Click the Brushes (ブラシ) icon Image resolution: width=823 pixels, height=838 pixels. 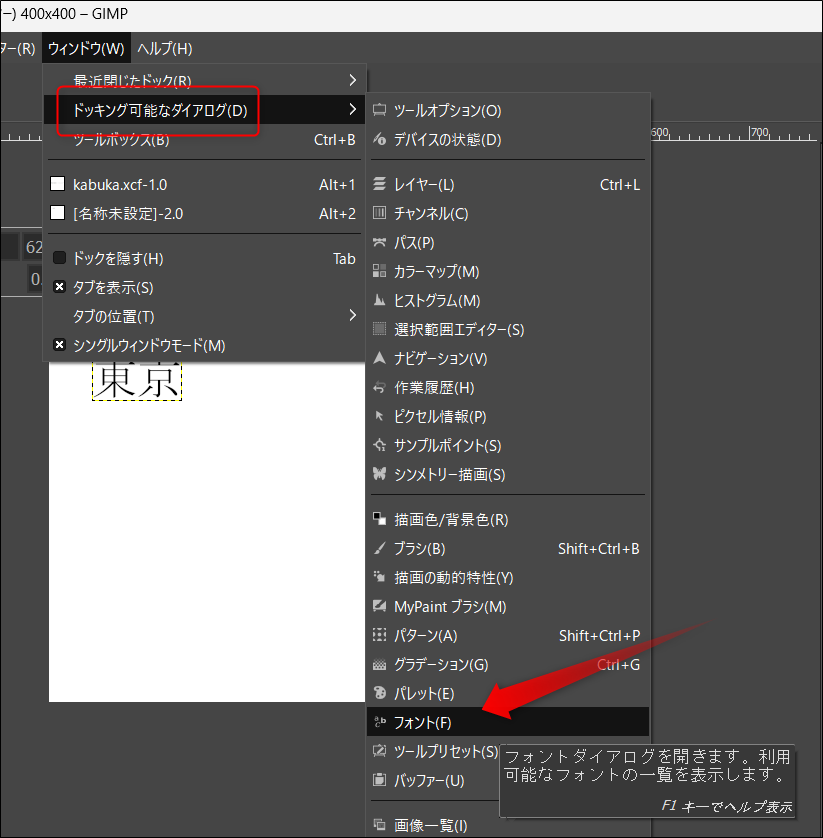(x=379, y=548)
